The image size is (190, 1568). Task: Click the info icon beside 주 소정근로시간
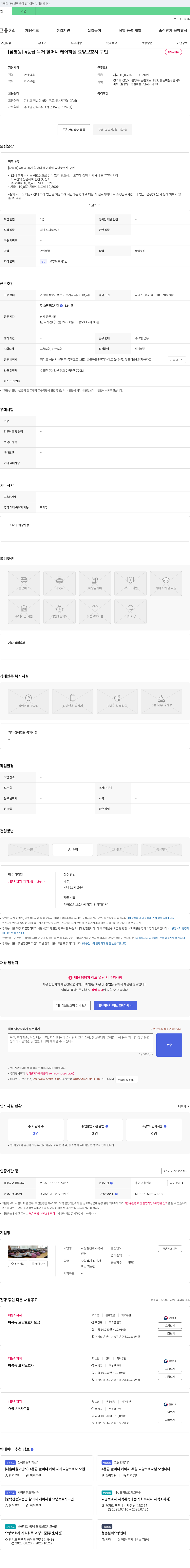61,306
